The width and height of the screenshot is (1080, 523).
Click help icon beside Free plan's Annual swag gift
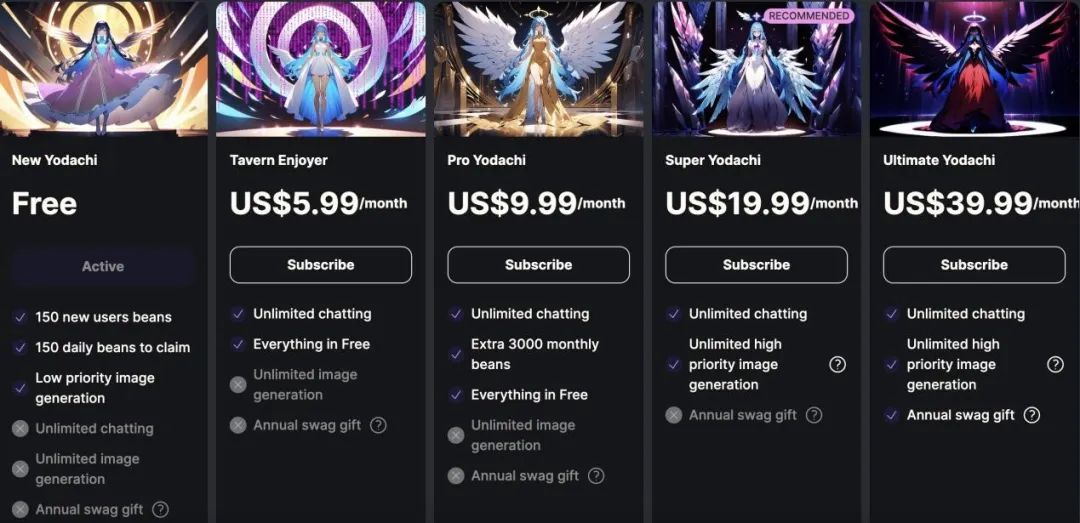(x=160, y=509)
